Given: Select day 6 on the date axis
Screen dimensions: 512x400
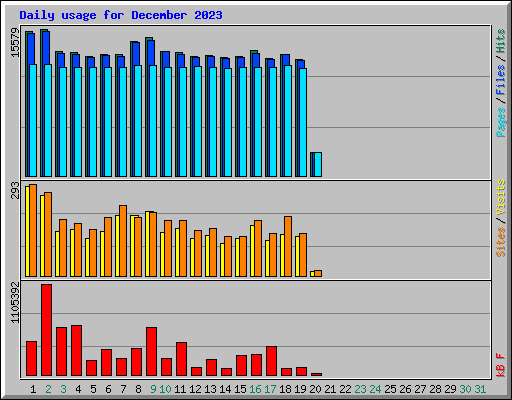Looking at the screenshot, I should coord(108,389).
